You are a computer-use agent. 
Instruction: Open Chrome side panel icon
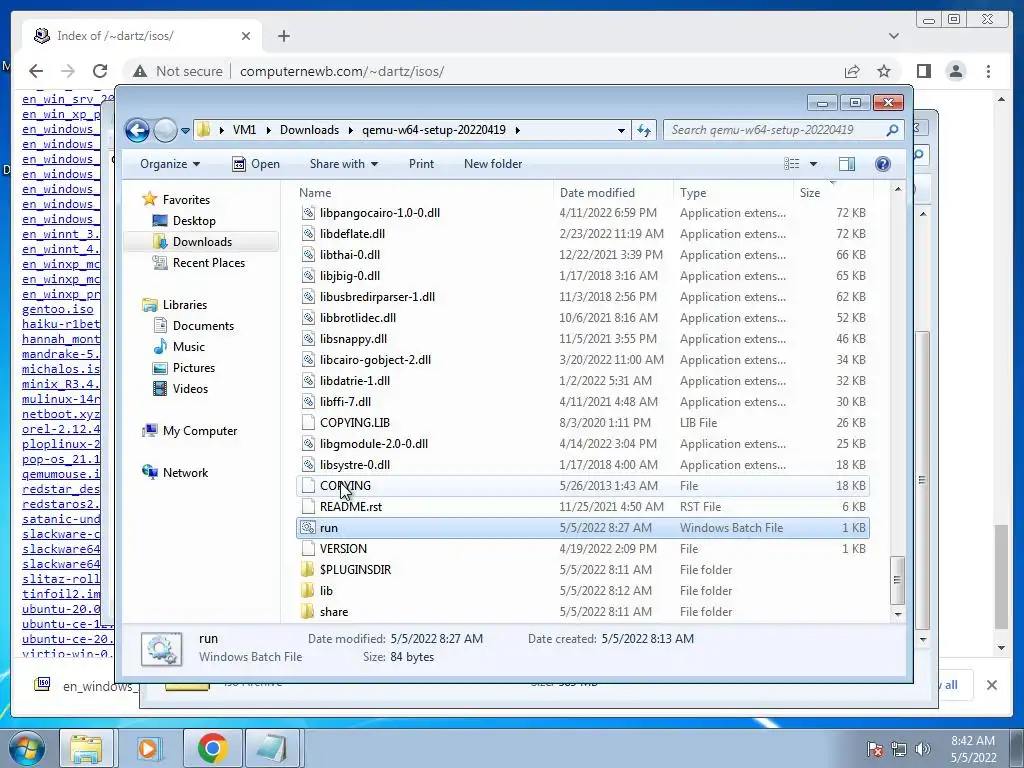pyautogui.click(x=923, y=71)
